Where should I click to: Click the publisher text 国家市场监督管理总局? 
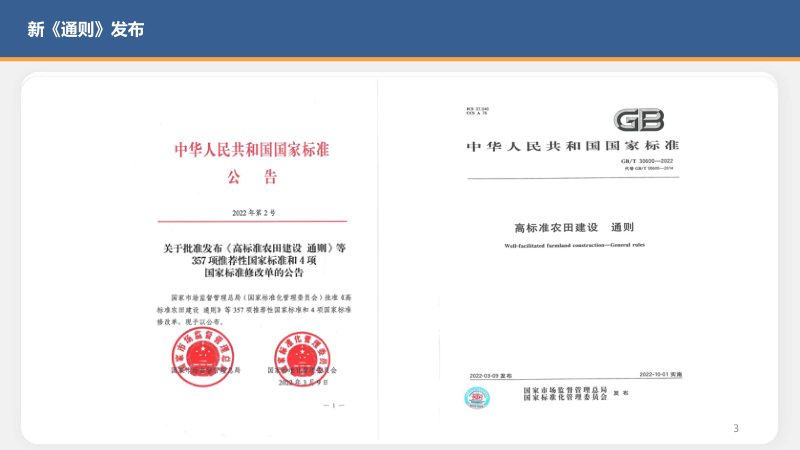[x=565, y=390]
